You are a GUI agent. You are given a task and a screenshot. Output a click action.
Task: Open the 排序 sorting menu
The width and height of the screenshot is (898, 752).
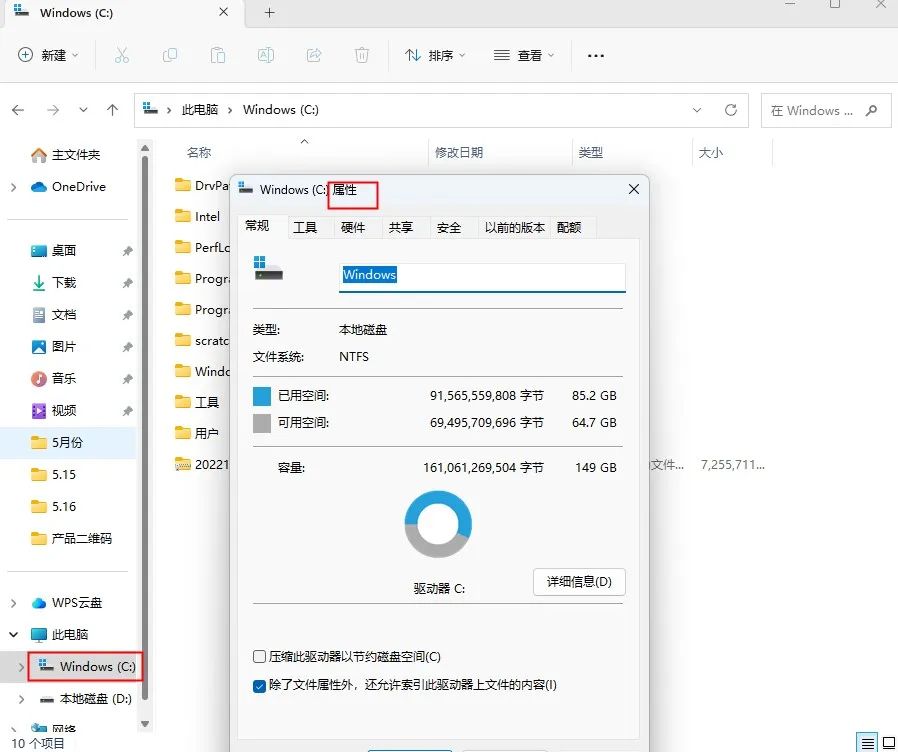tap(434, 55)
